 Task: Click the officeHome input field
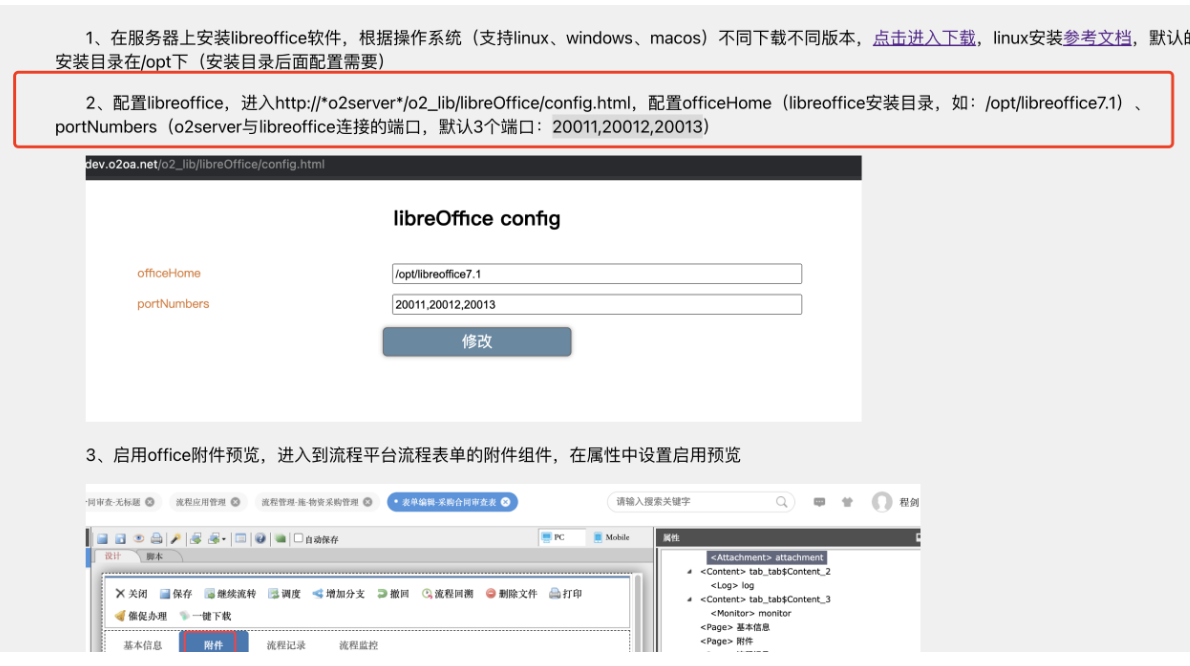coord(597,274)
